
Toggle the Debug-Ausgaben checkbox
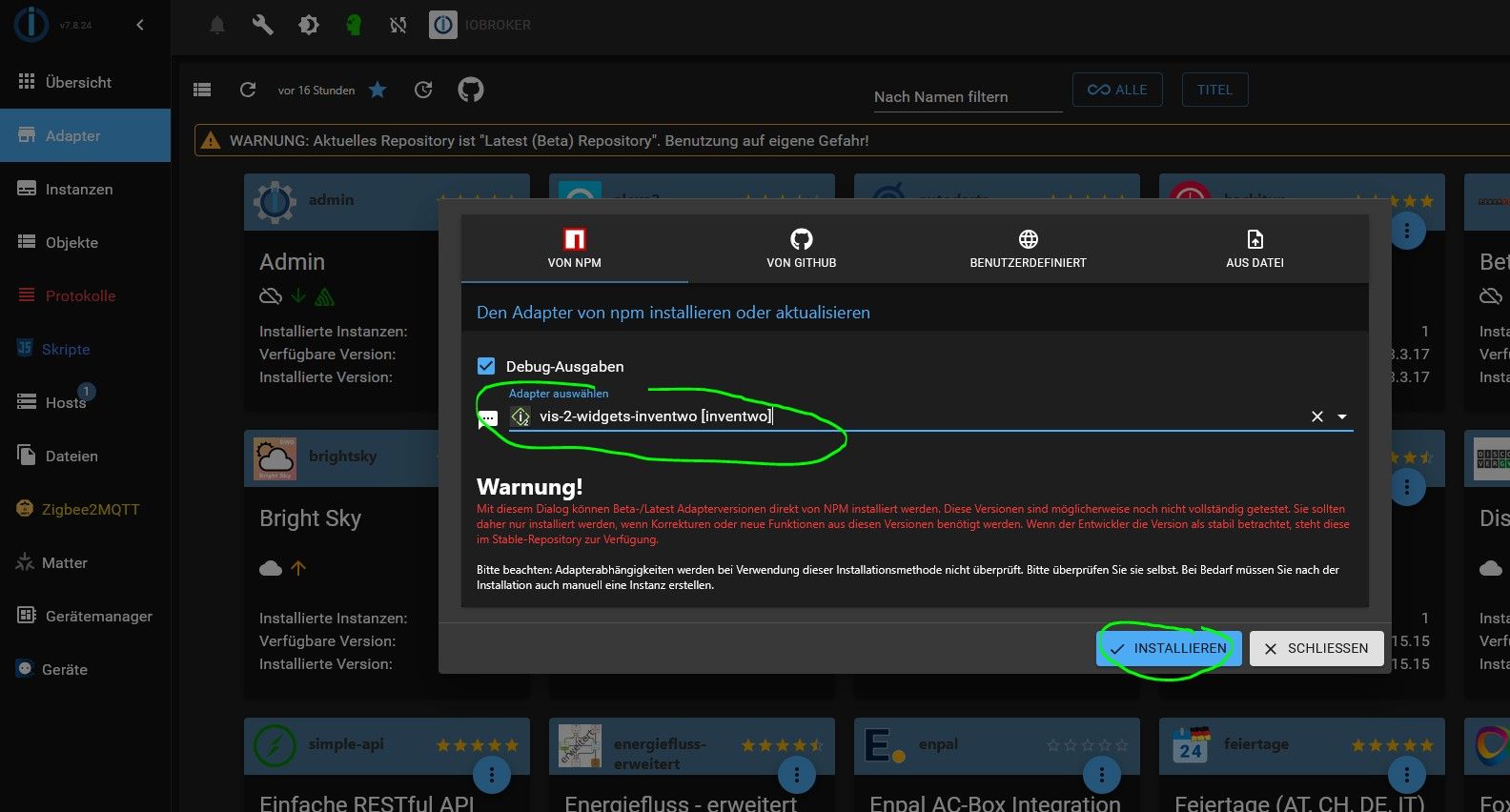[x=486, y=366]
